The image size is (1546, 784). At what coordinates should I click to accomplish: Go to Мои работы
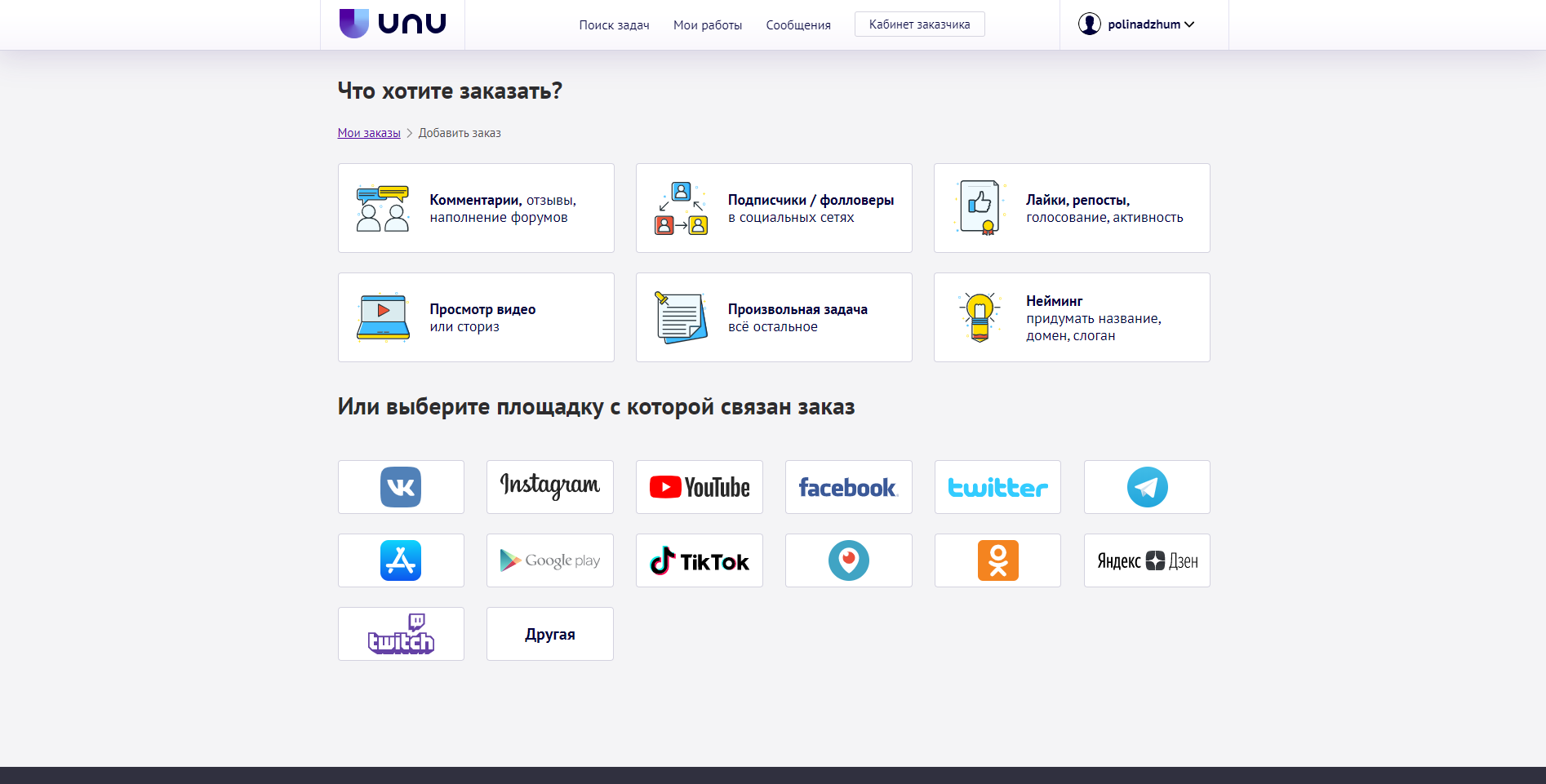point(708,25)
